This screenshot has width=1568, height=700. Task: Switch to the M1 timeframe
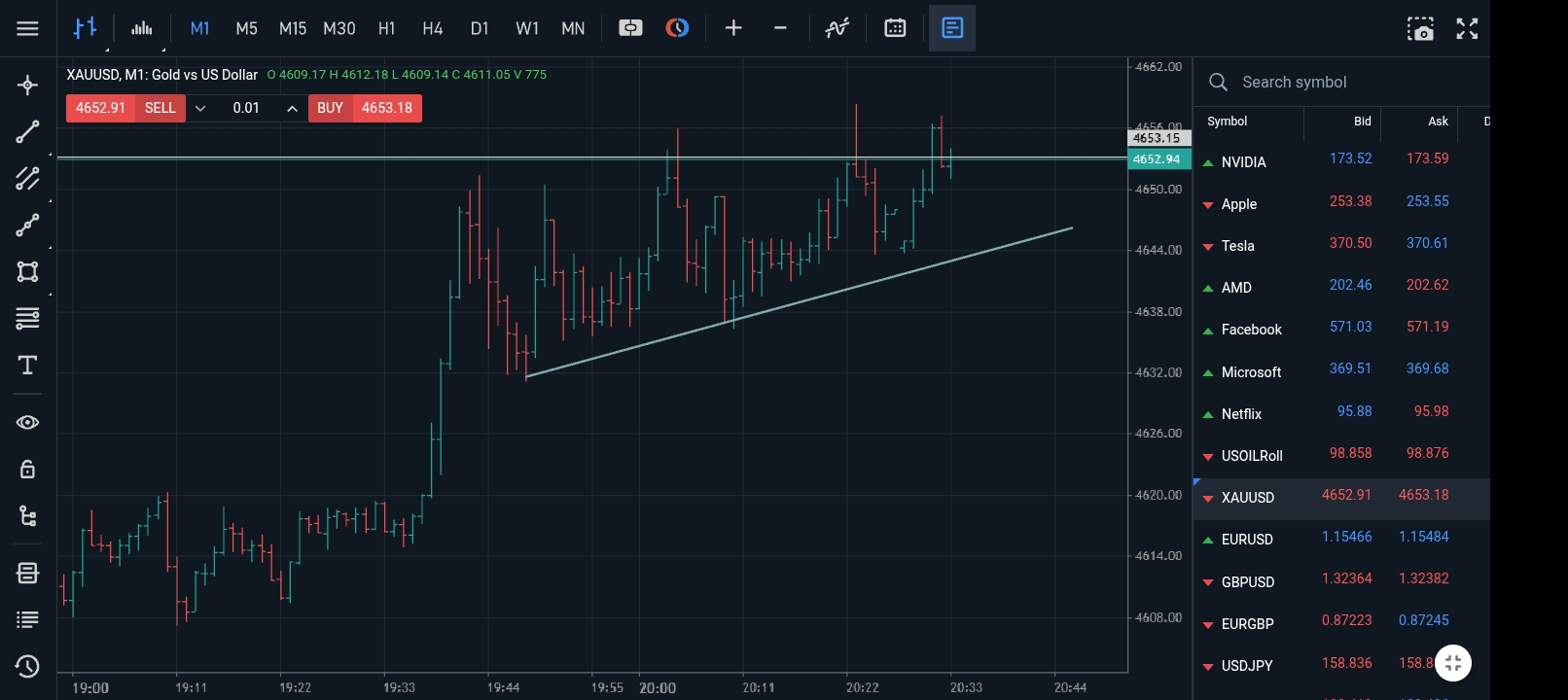199,28
